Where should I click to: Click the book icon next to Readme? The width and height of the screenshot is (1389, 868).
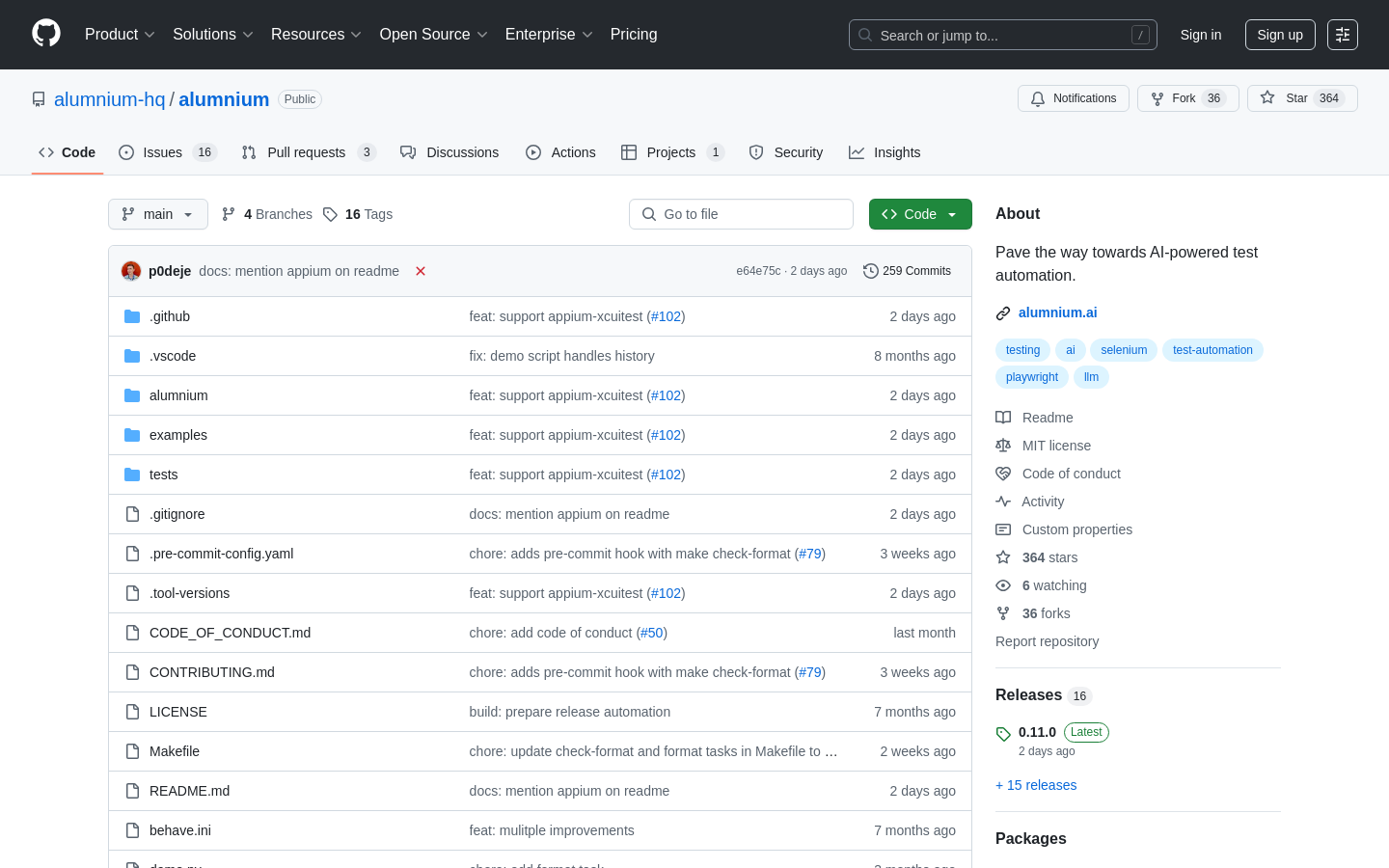coord(1003,418)
